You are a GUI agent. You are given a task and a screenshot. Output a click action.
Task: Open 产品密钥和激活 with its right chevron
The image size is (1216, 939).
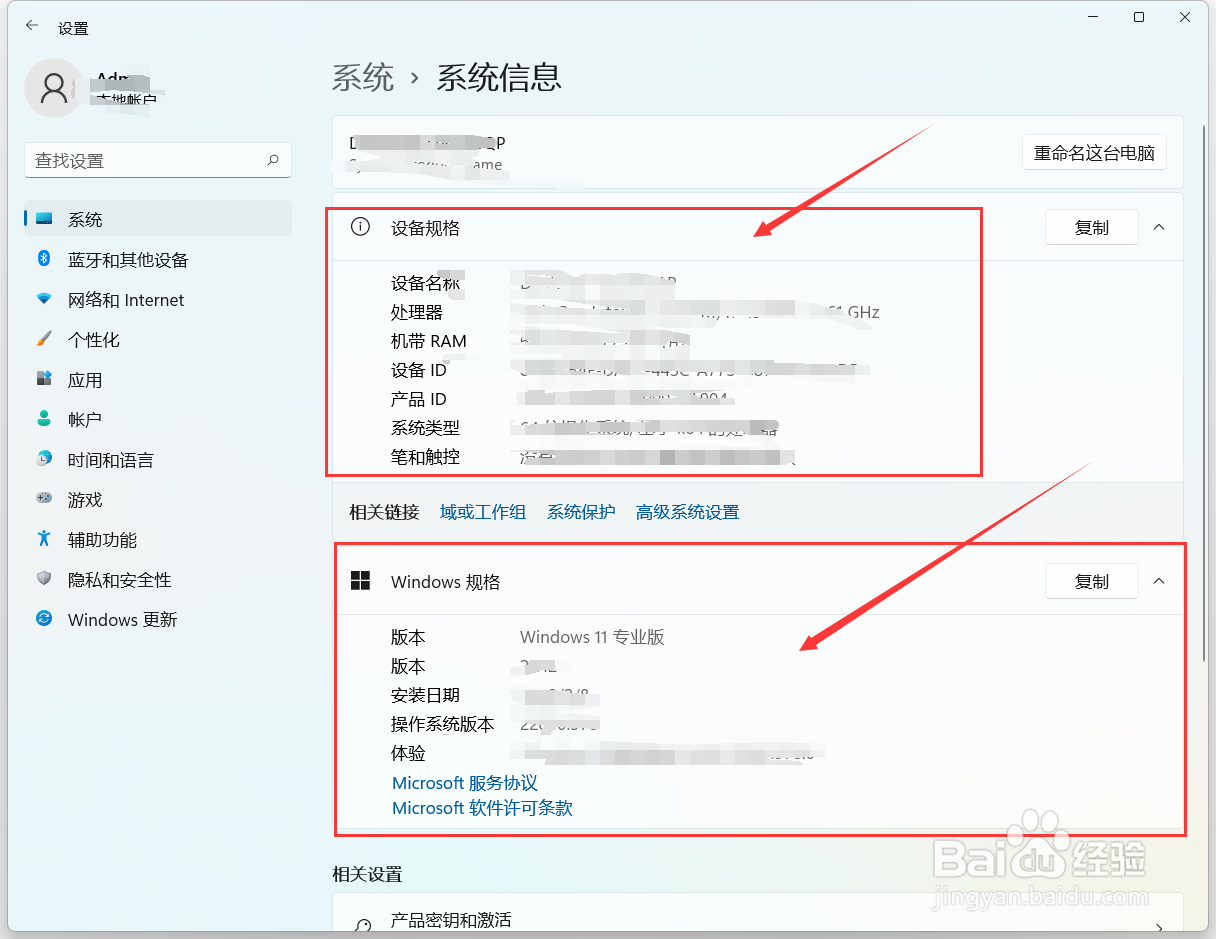(x=1159, y=927)
